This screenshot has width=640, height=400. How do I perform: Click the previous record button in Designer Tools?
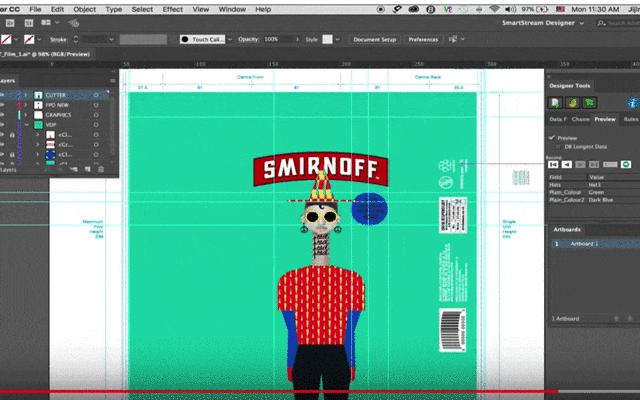pyautogui.click(x=565, y=162)
